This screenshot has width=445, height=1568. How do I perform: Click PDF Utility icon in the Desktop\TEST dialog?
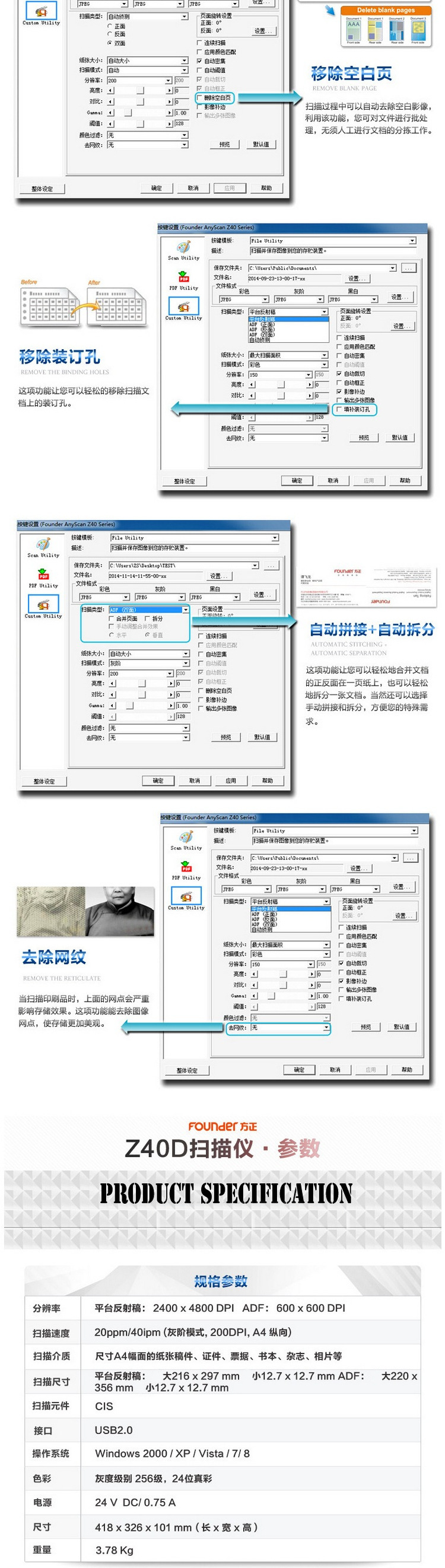[43, 575]
